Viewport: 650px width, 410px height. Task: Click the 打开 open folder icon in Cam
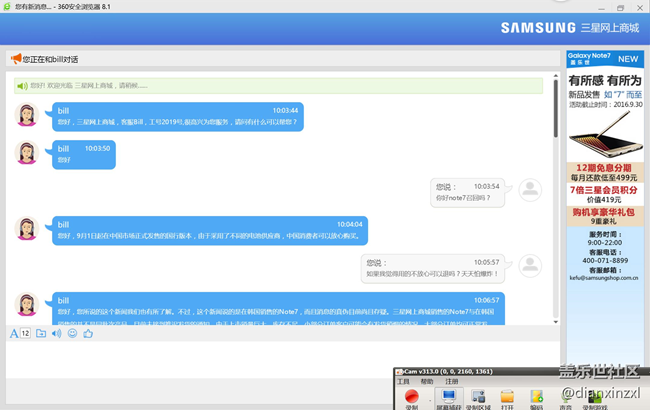click(507, 399)
